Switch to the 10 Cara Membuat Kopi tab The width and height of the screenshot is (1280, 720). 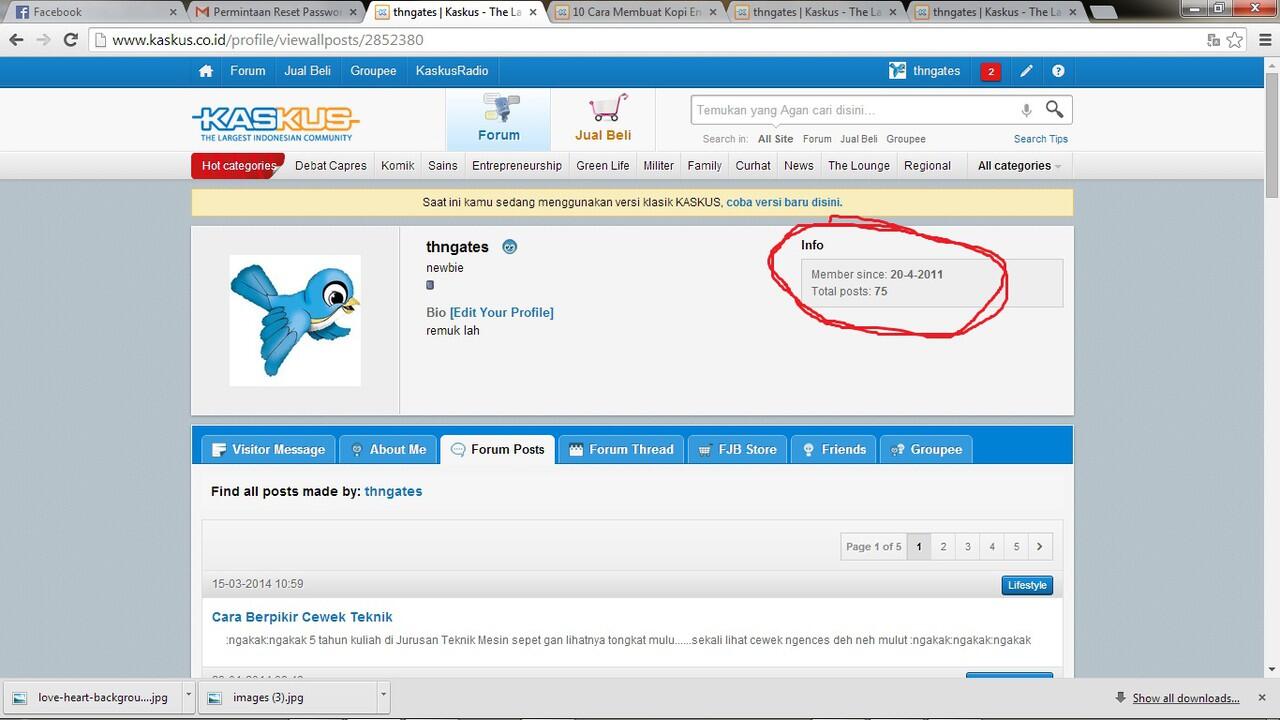point(636,12)
